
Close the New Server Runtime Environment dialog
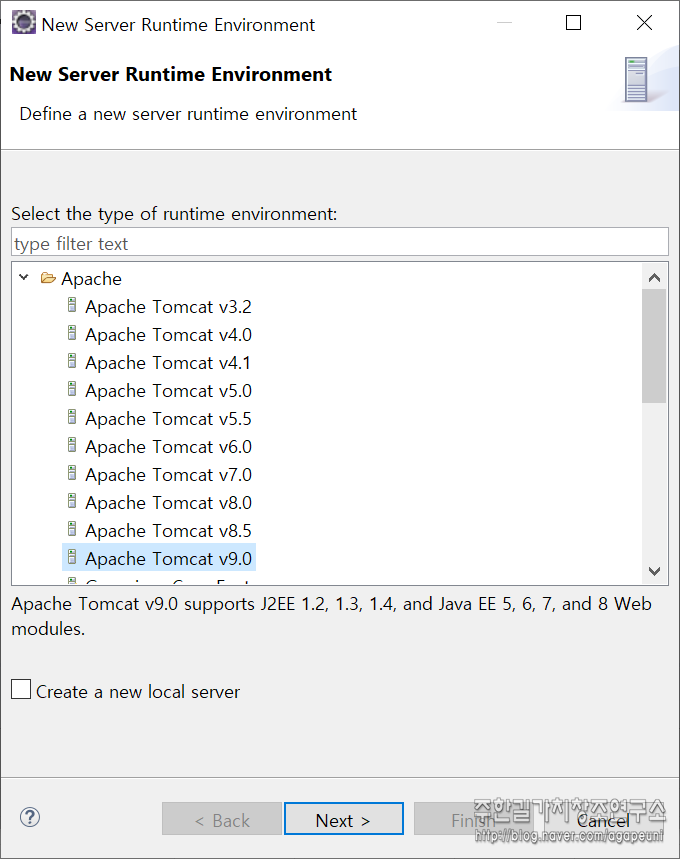tap(644, 22)
